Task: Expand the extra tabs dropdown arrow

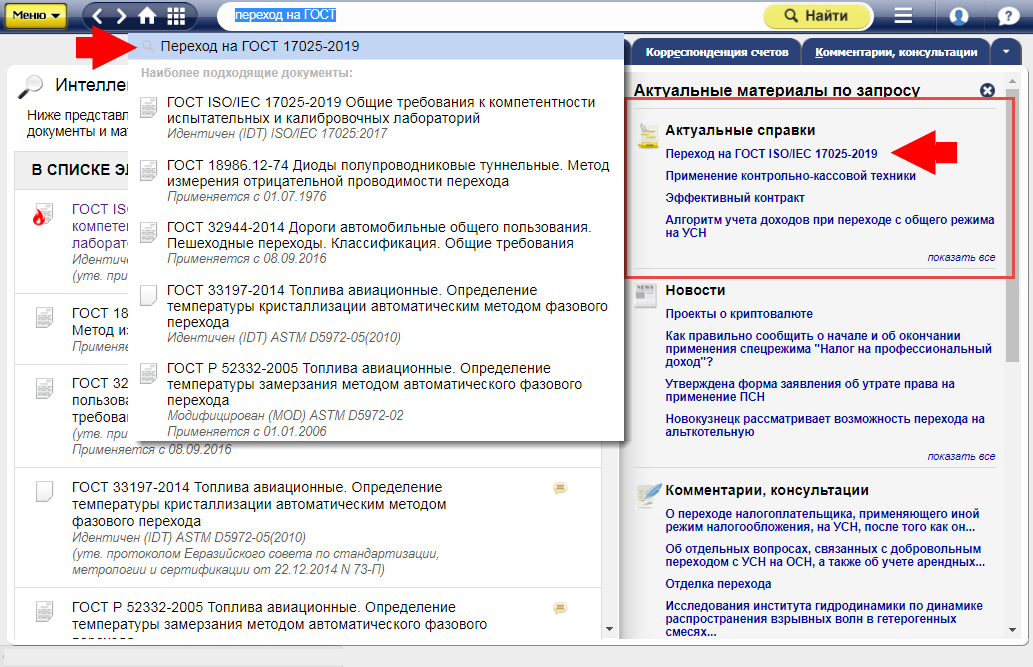Action: [1005, 51]
